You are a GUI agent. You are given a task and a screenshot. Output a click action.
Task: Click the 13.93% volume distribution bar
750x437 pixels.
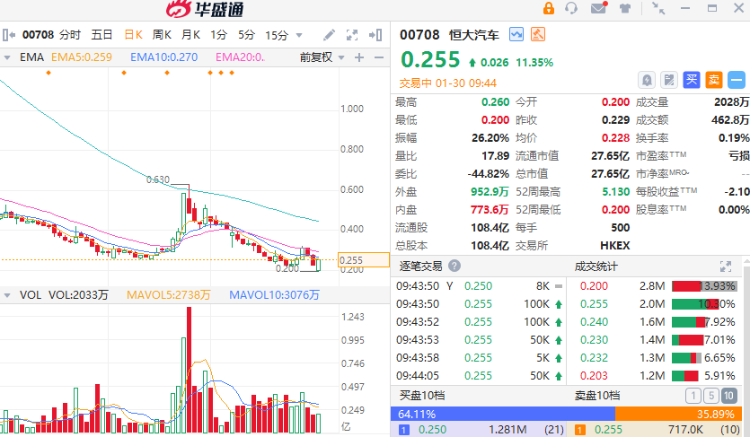click(704, 286)
